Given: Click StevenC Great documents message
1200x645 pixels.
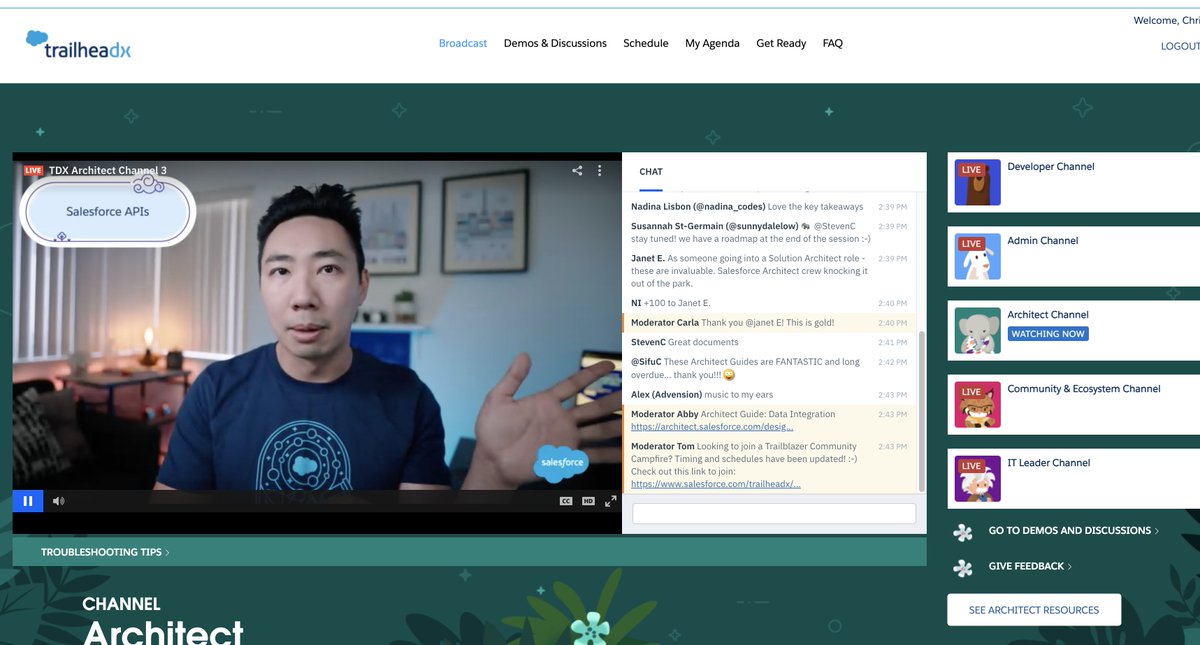Looking at the screenshot, I should [768, 342].
